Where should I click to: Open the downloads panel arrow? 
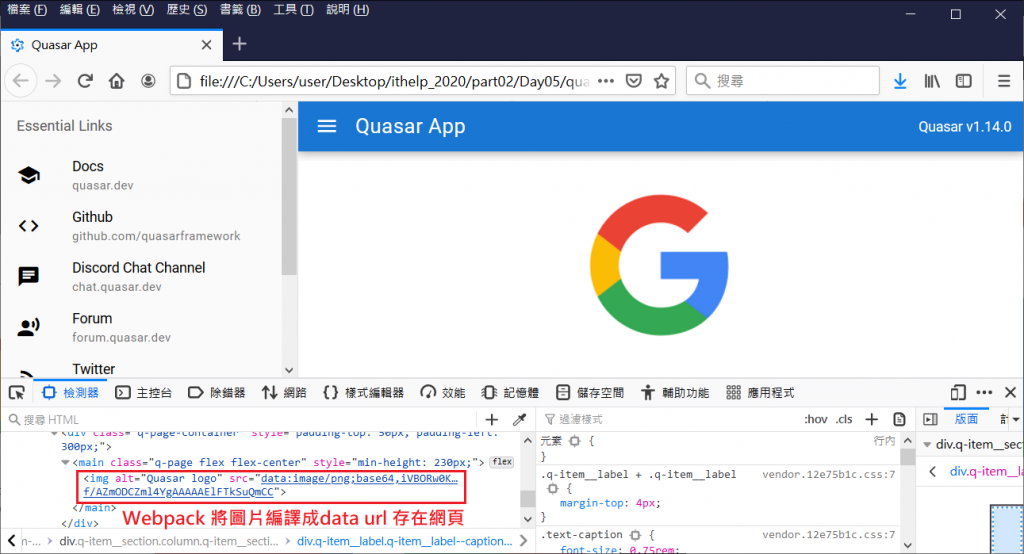[x=900, y=81]
